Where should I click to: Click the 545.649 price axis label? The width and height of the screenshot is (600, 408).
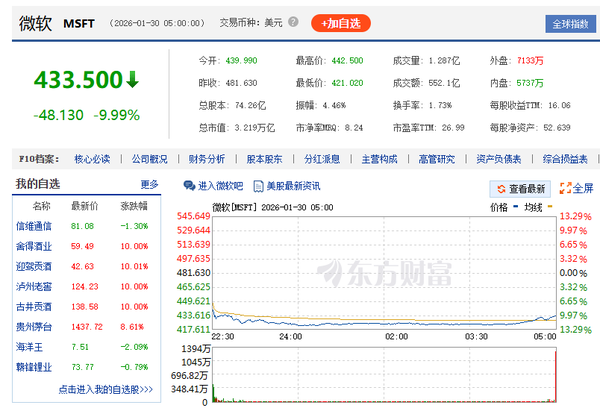(x=194, y=216)
